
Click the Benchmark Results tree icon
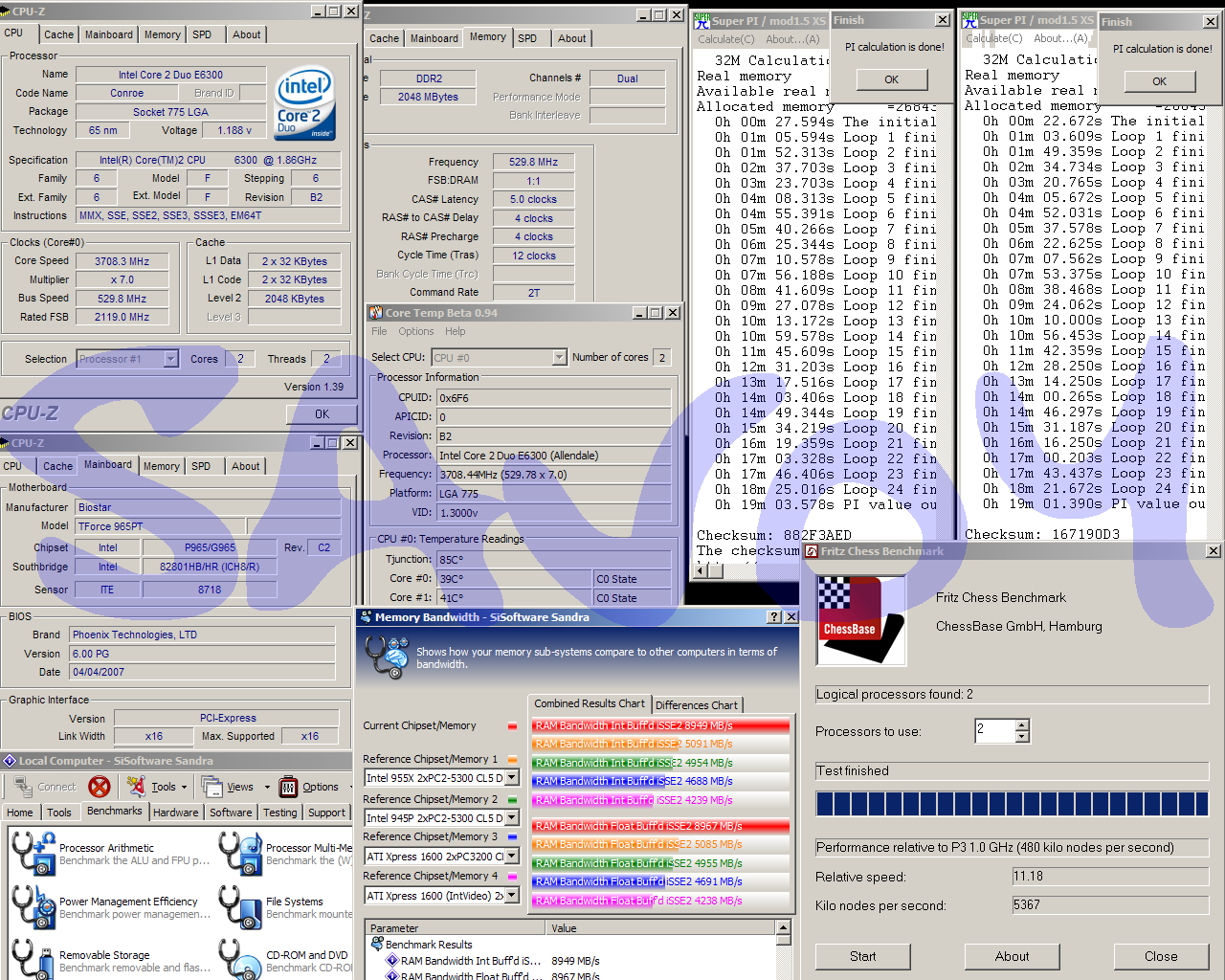click(377, 945)
